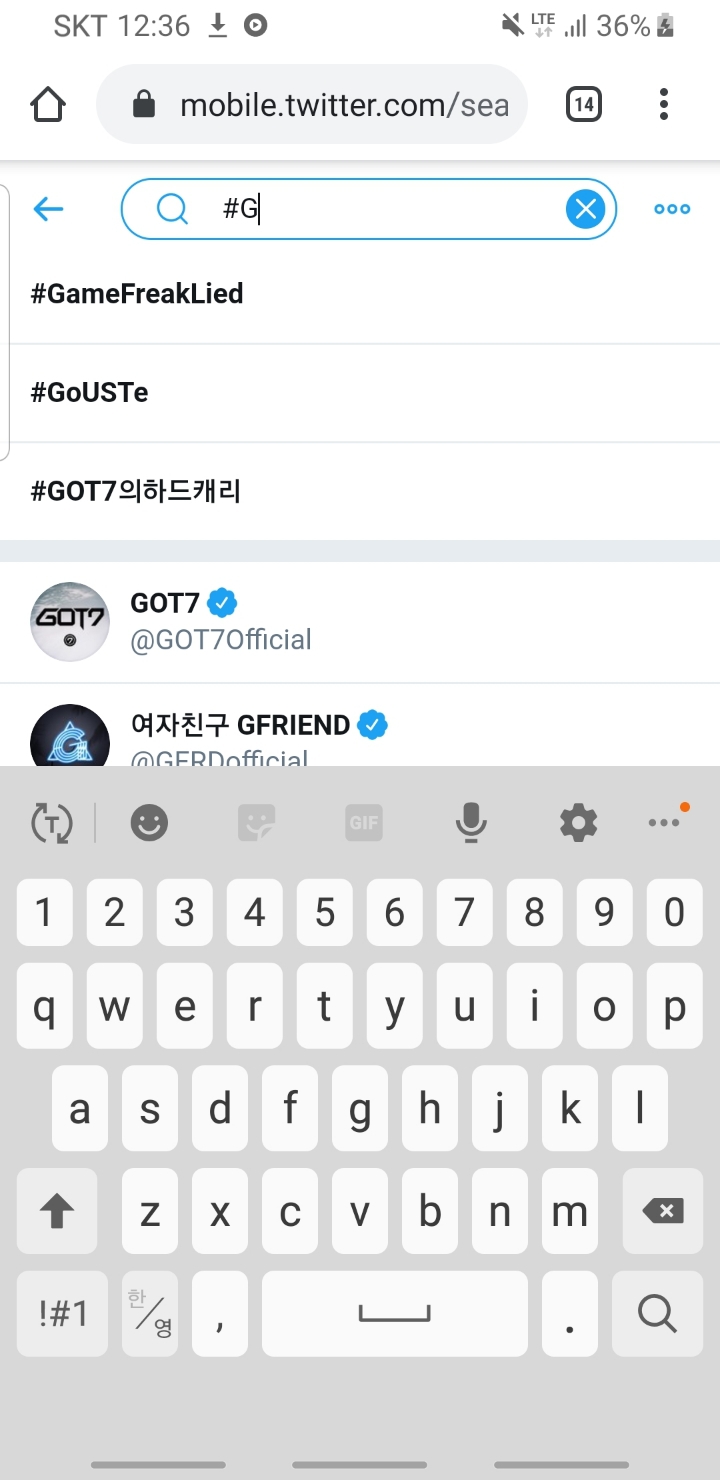The width and height of the screenshot is (720, 1480).
Task: Open the emoji picker on keyboard
Action: coord(149,824)
